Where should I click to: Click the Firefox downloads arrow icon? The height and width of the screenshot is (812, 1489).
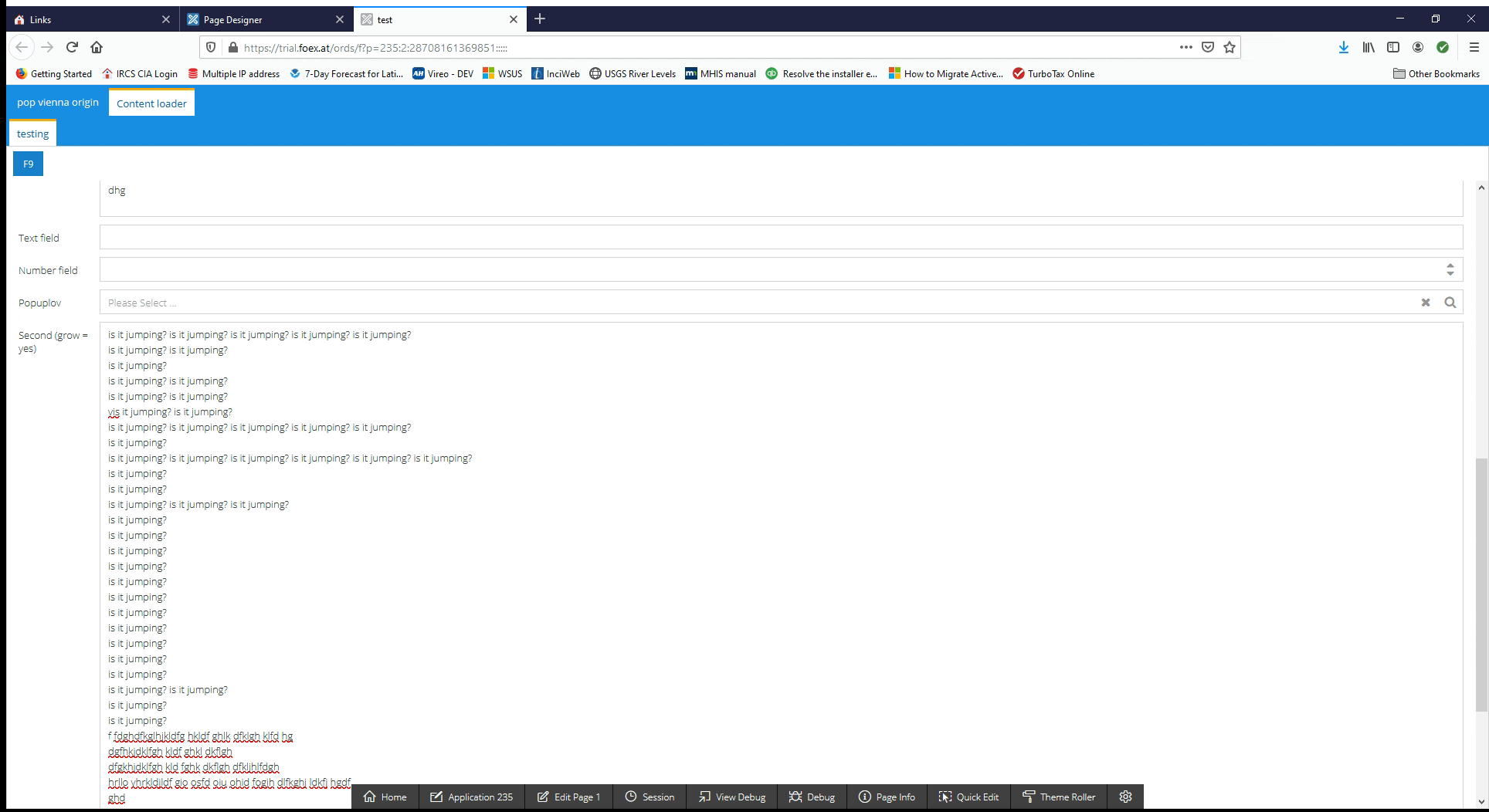(1343, 47)
